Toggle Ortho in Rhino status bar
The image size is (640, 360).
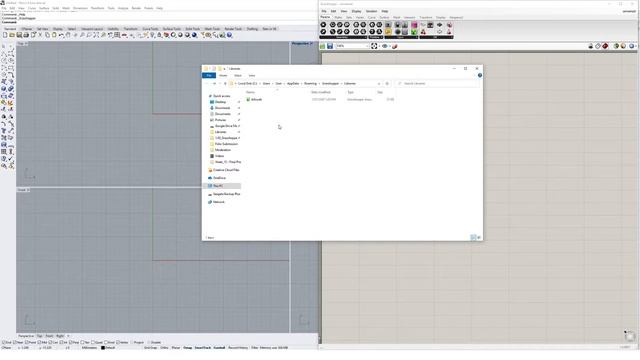(164, 348)
